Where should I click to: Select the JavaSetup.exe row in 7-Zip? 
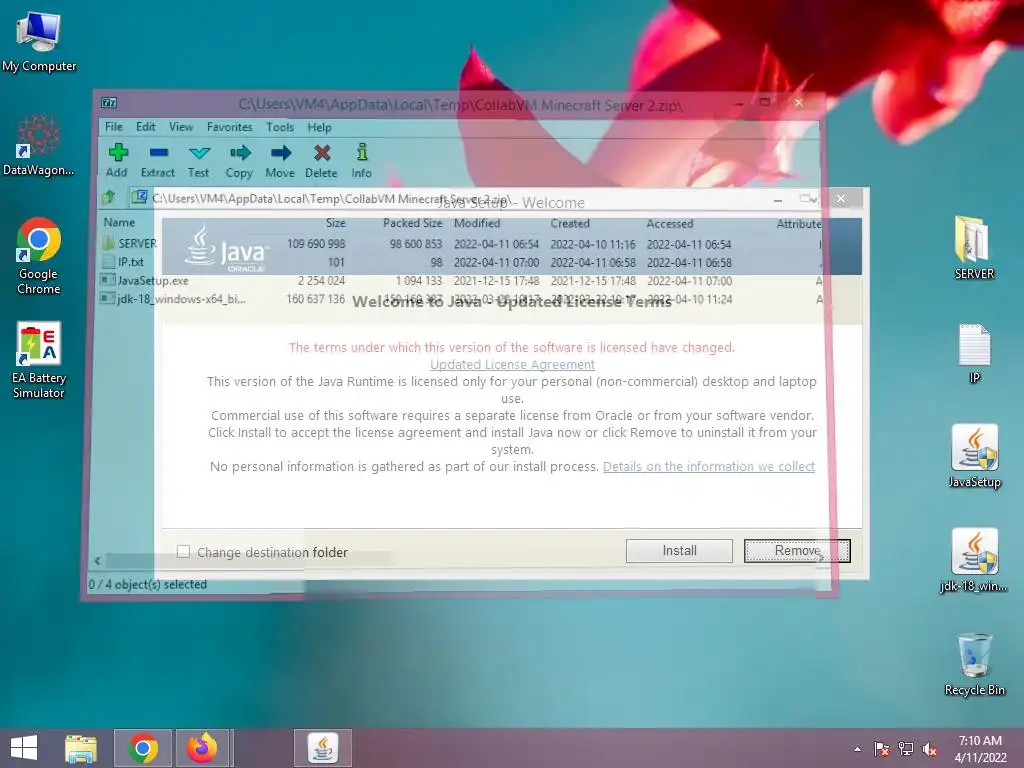coord(460,280)
